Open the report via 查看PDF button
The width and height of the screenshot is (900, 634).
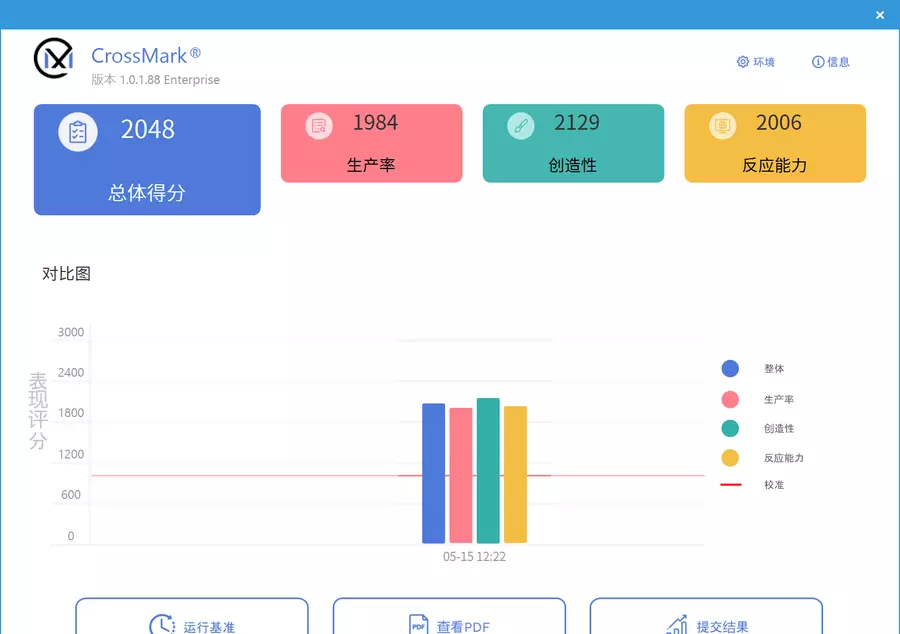click(449, 616)
